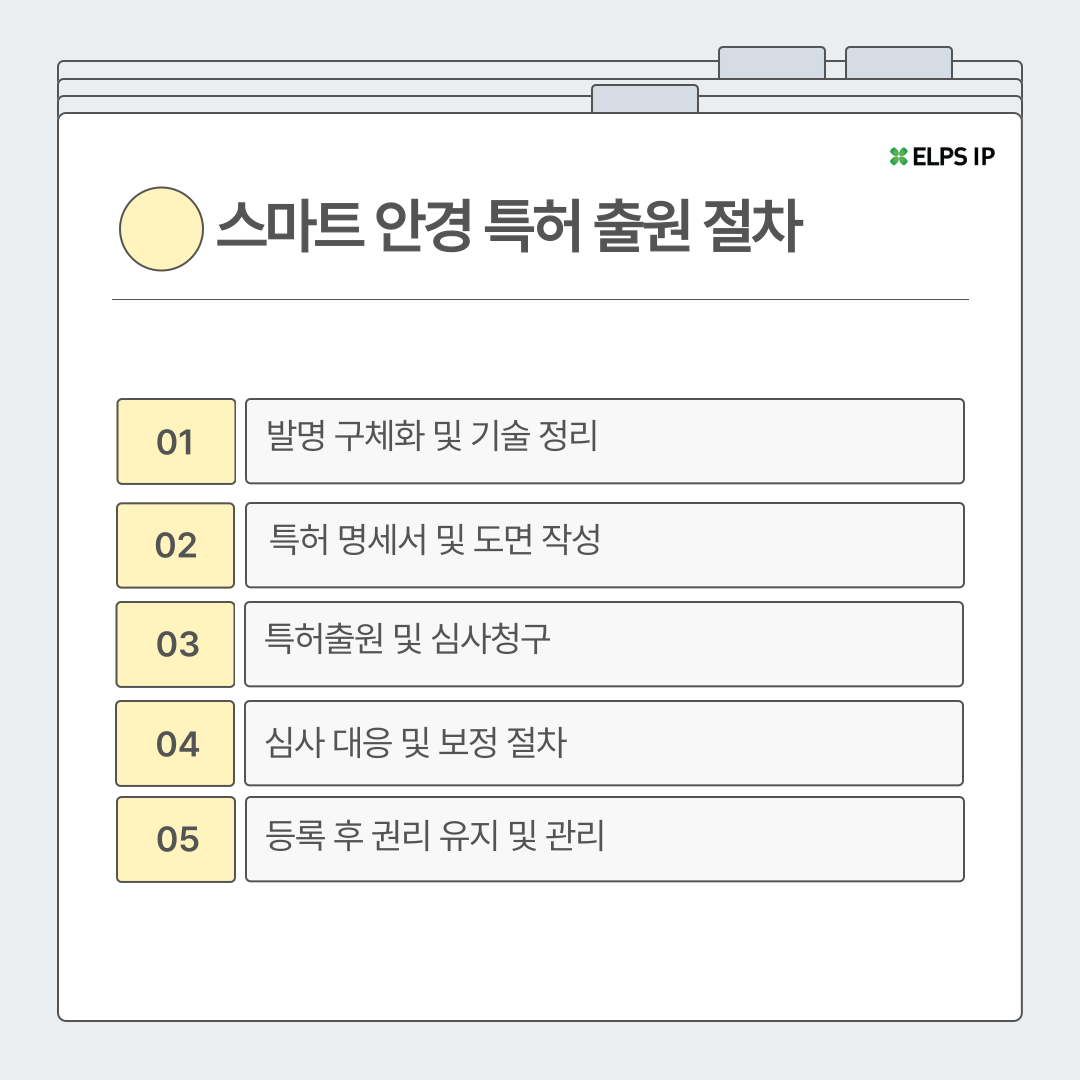Click the 심사 대응 및 보정 절차 row
Viewport: 1080px width, 1080px height.
(604, 743)
